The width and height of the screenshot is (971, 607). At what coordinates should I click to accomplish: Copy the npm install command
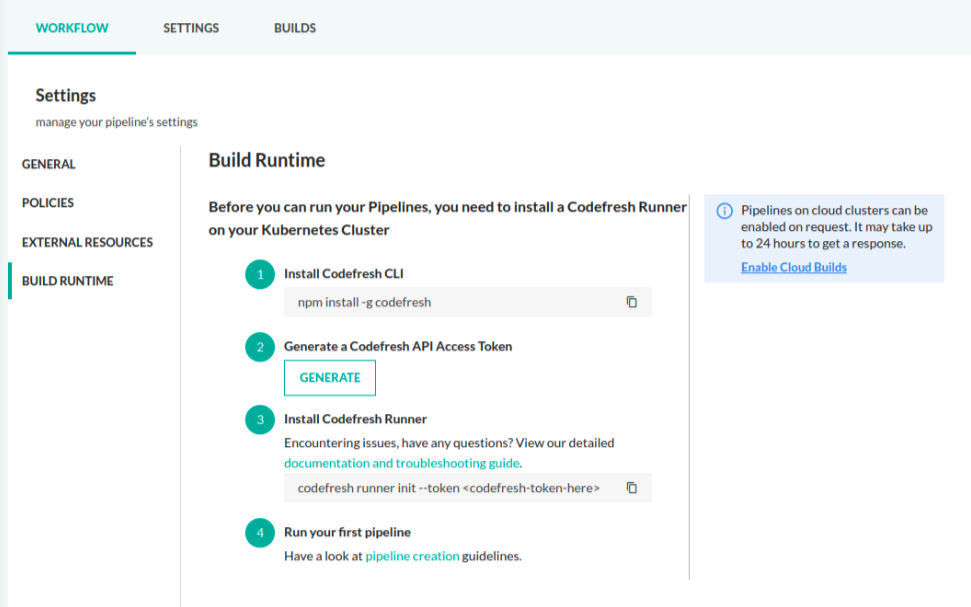click(632, 302)
